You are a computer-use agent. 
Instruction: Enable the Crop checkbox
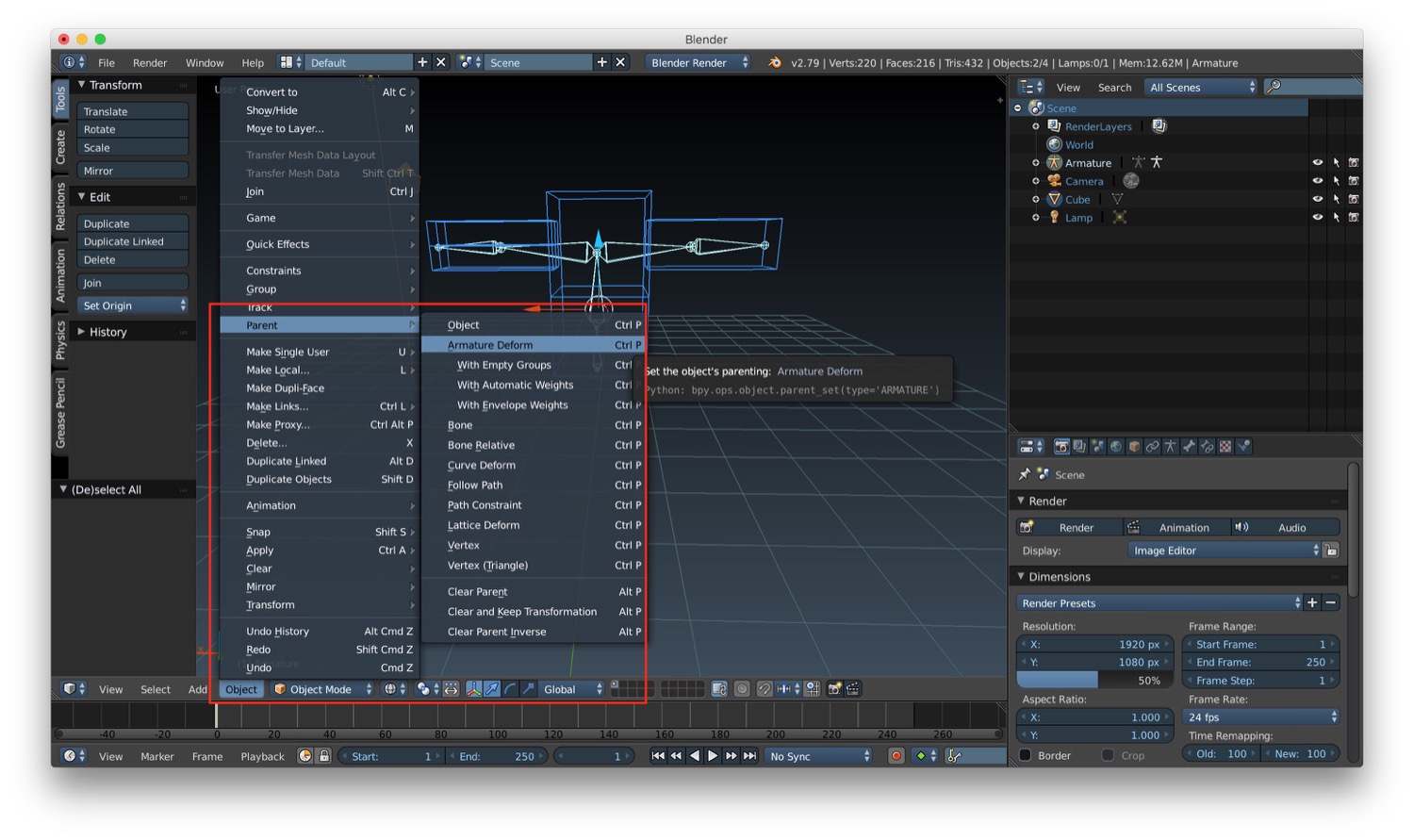coord(1108,755)
